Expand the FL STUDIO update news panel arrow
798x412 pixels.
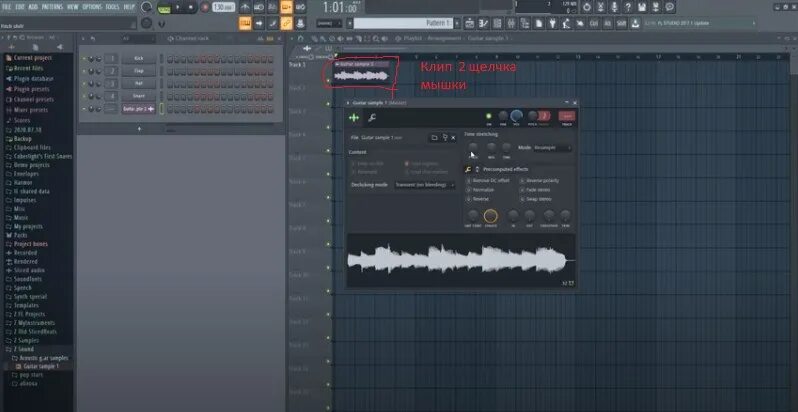[754, 23]
